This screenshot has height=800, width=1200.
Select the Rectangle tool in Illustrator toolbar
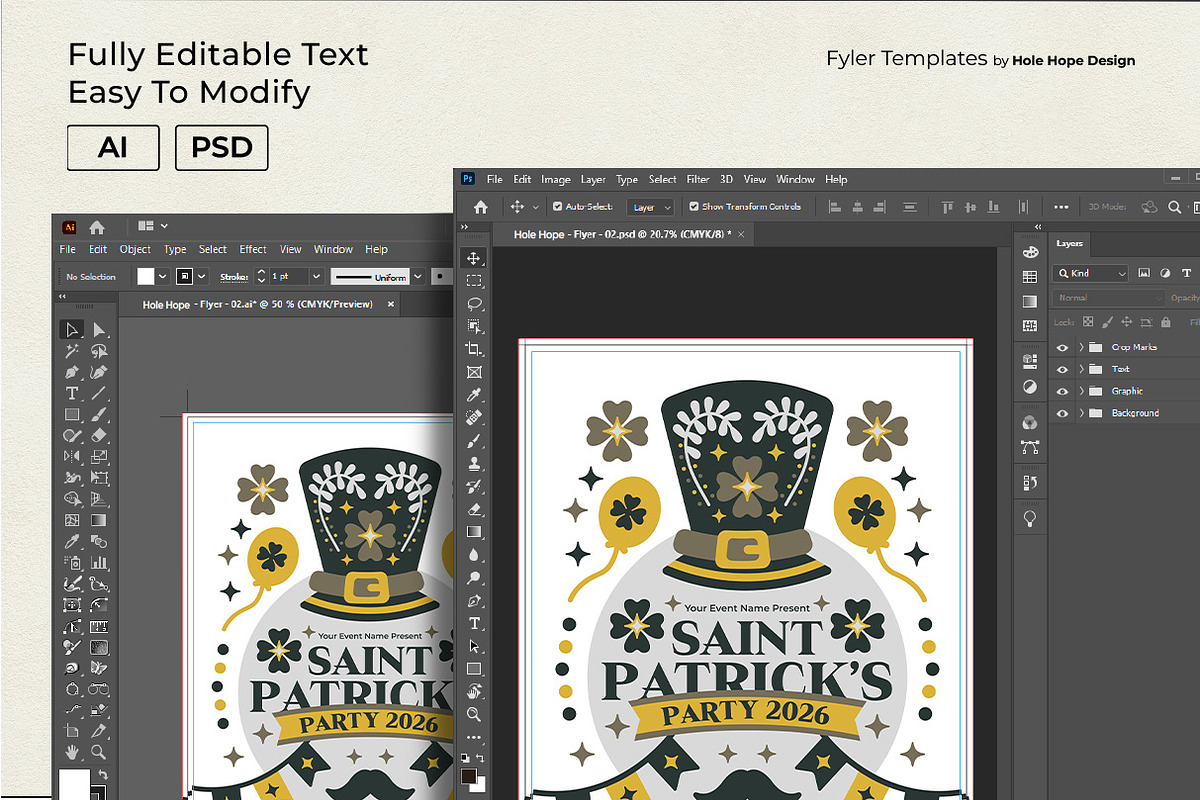click(72, 414)
